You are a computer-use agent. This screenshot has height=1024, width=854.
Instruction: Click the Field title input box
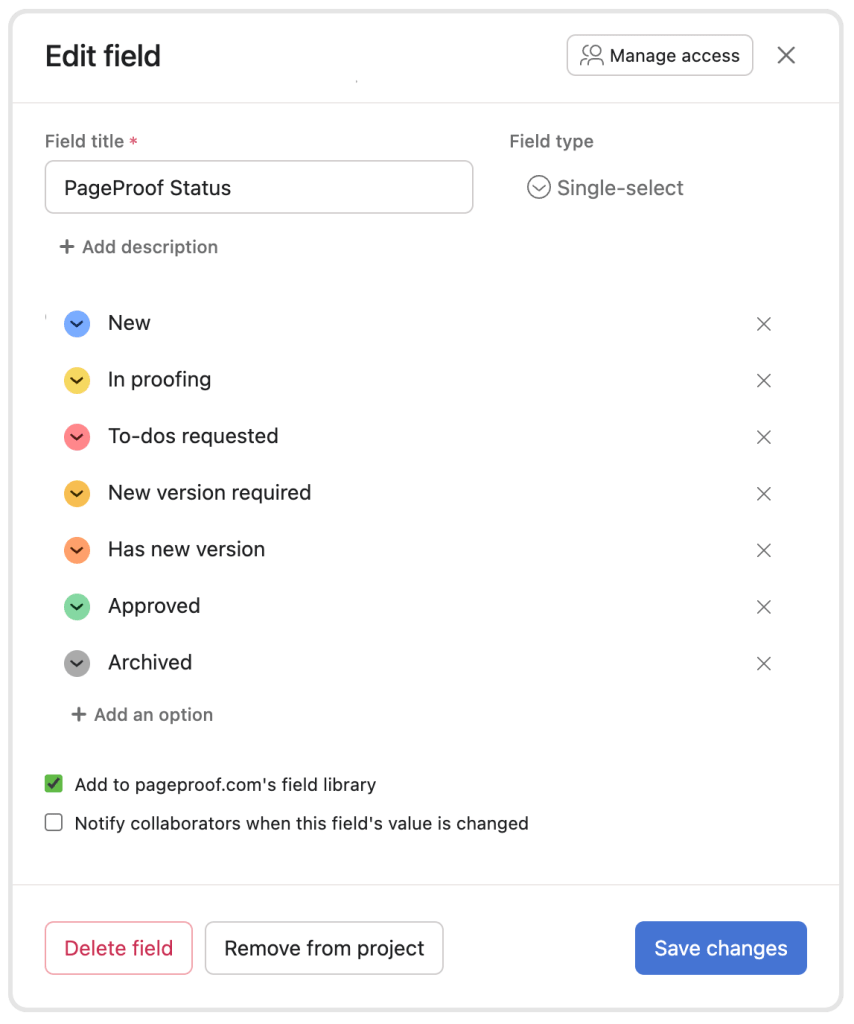(x=258, y=188)
